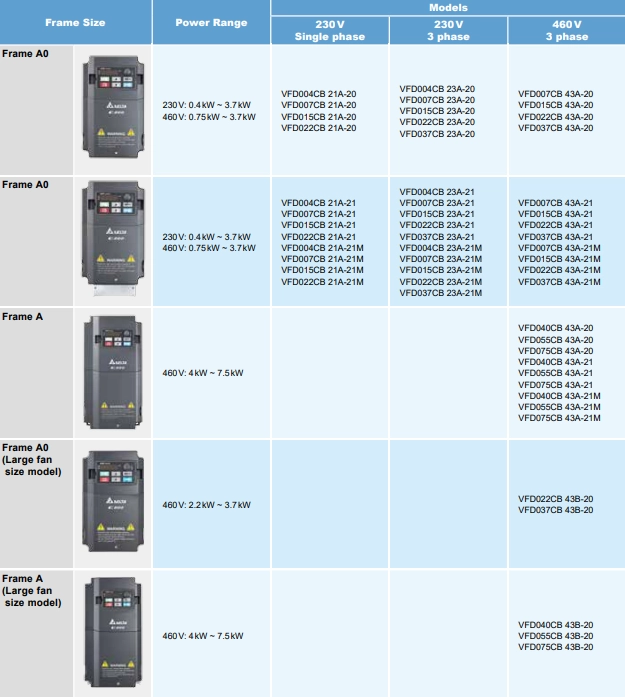Select model VFD022CB 23A-20
This screenshot has width=625, height=697.
click(437, 122)
